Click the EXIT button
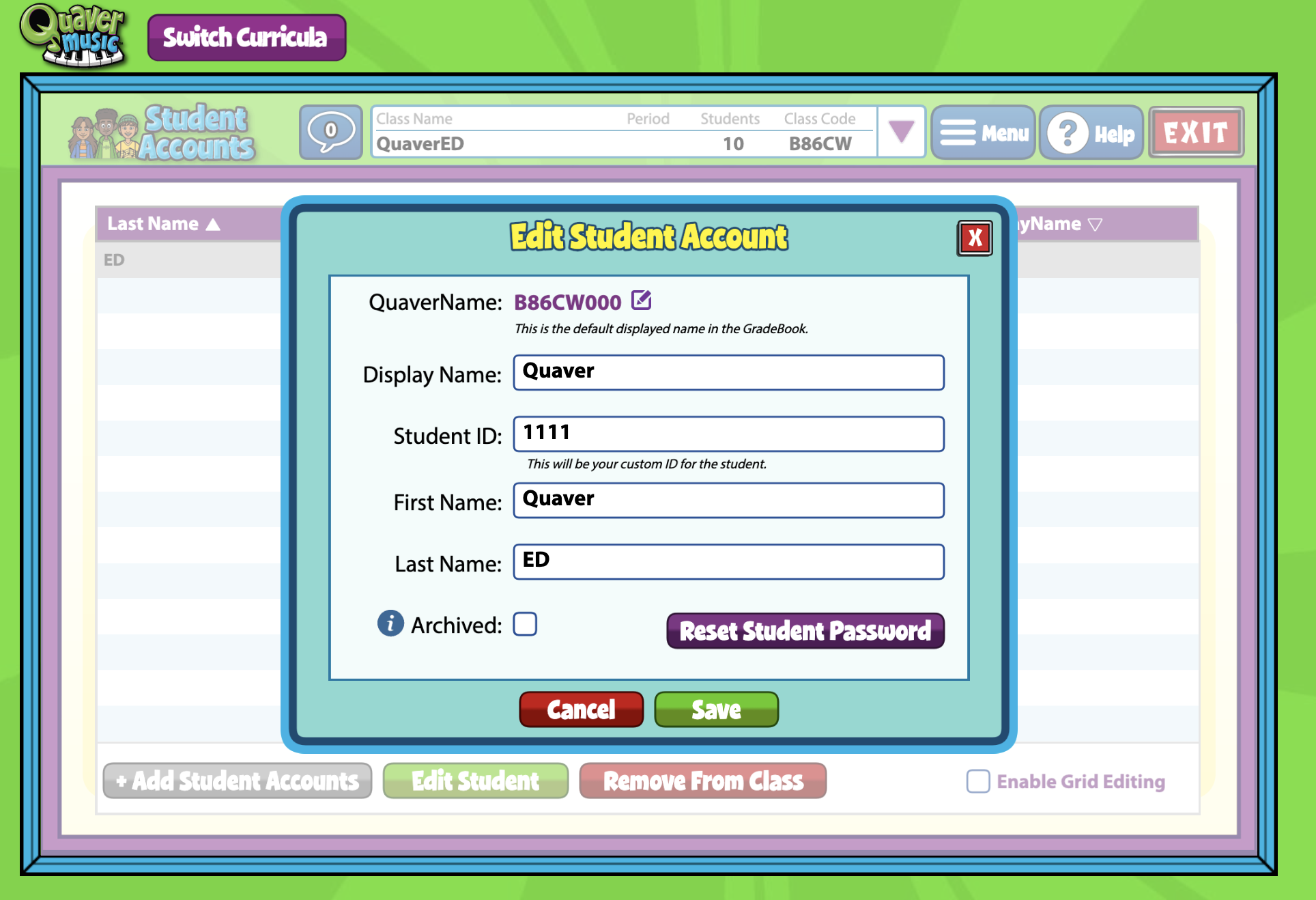Viewport: 1316px width, 900px height. 1197,132
